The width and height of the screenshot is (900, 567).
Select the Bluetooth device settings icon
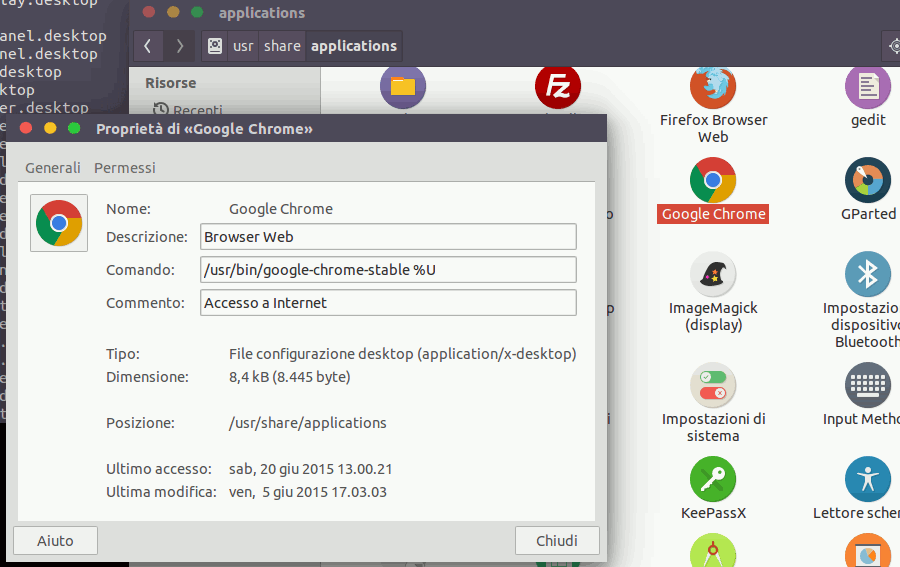[868, 274]
